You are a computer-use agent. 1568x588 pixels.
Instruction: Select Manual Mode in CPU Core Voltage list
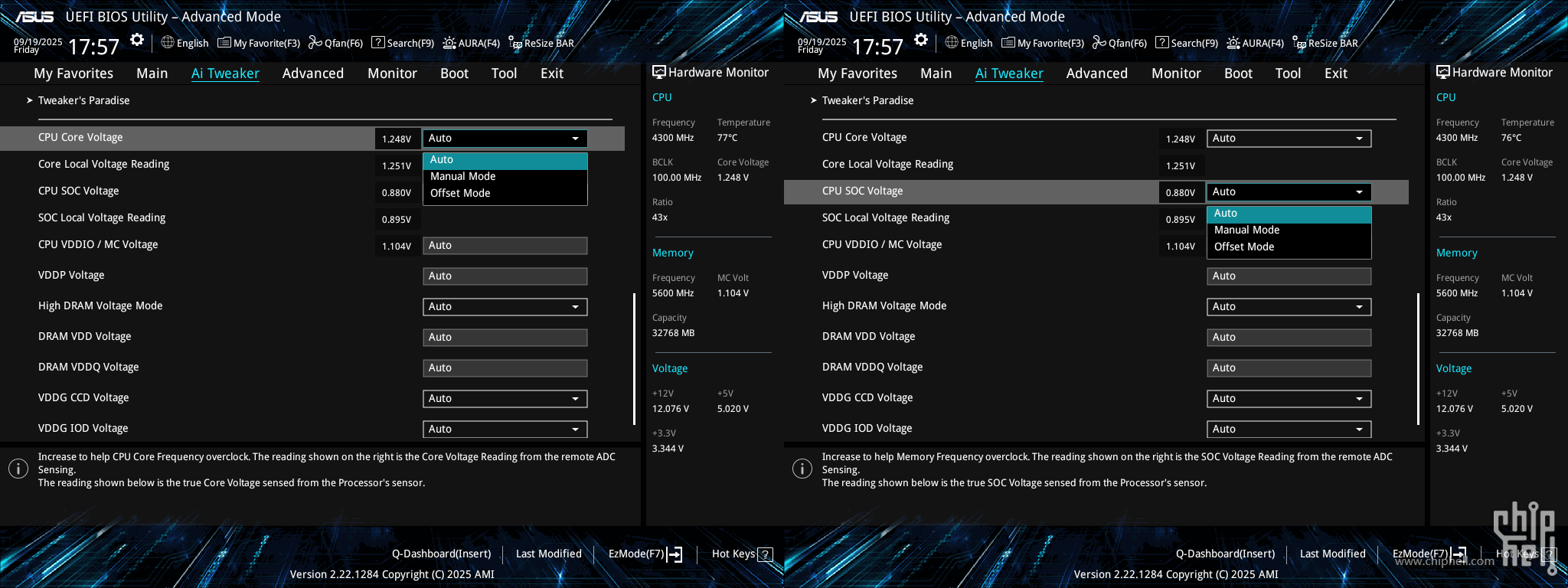point(505,176)
